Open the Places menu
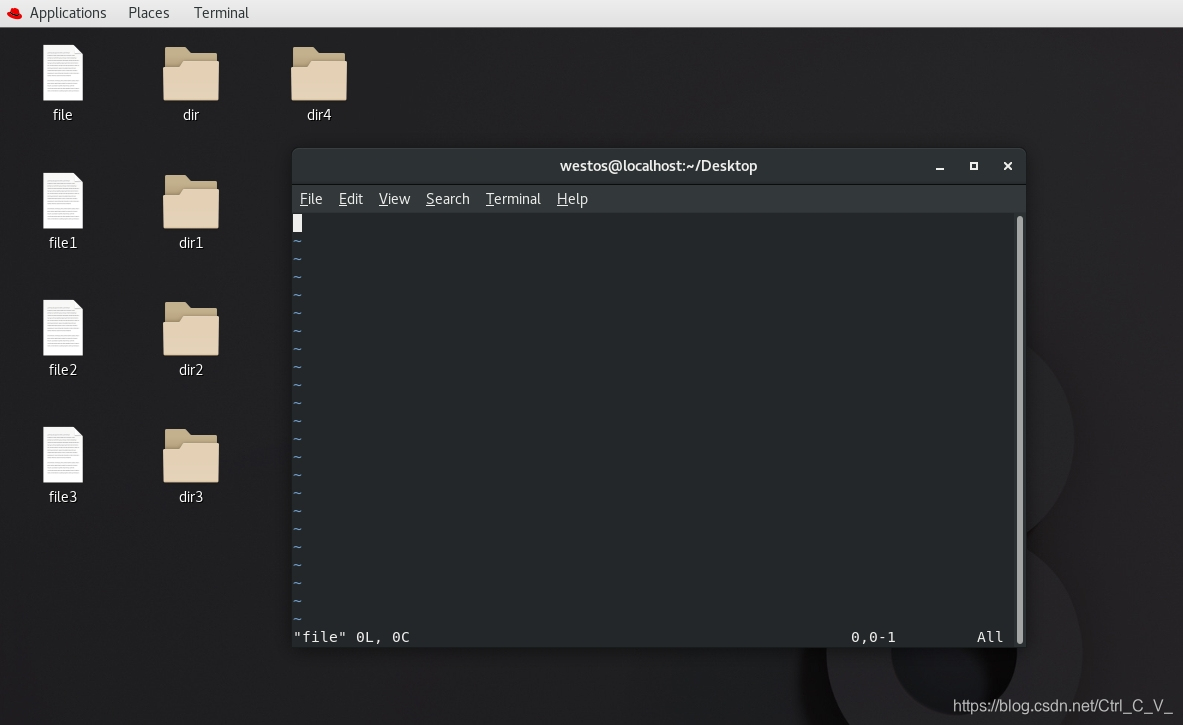Image resolution: width=1183 pixels, height=725 pixels. point(149,13)
